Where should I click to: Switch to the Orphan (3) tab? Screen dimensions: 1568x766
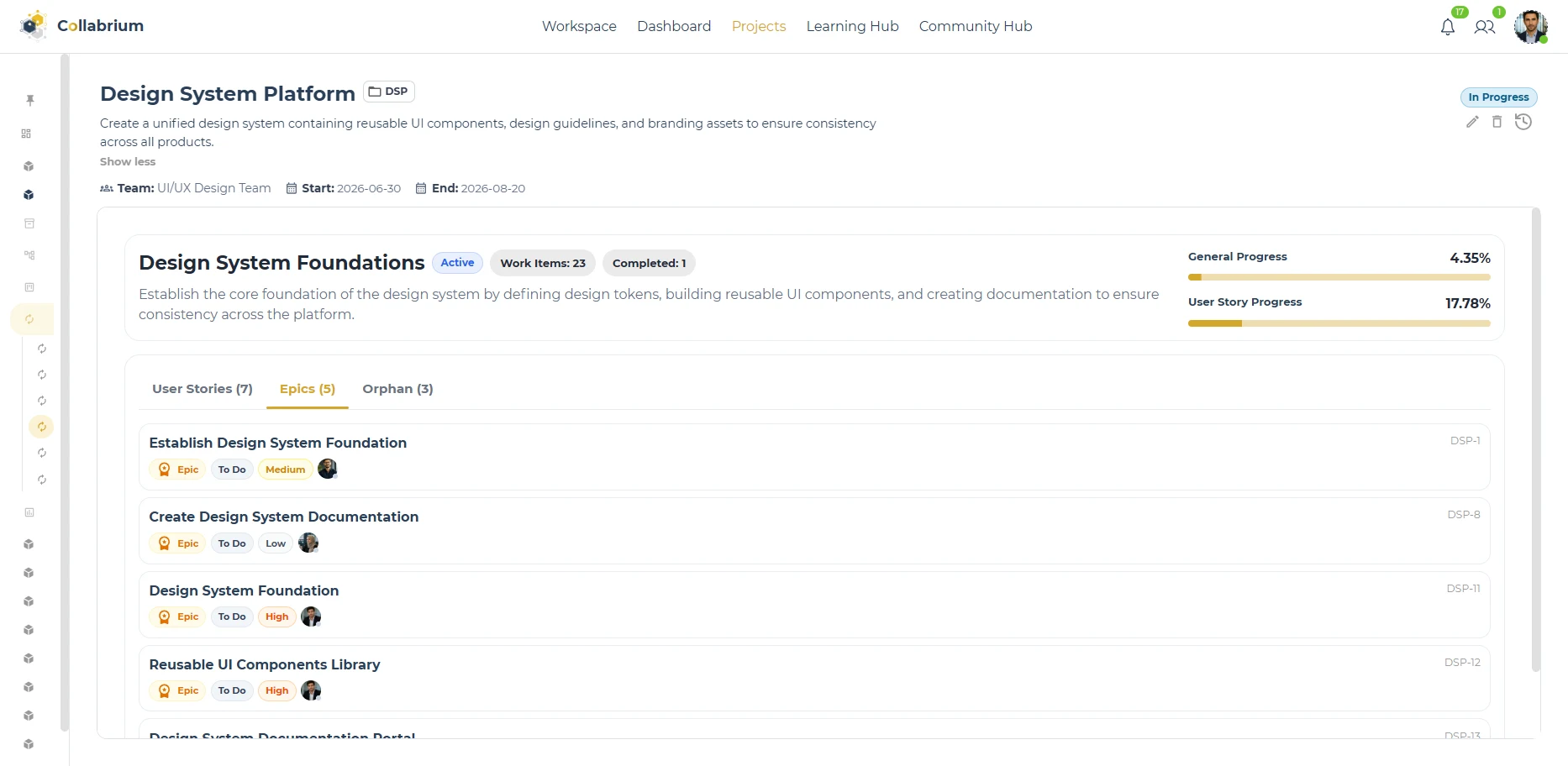pos(397,389)
